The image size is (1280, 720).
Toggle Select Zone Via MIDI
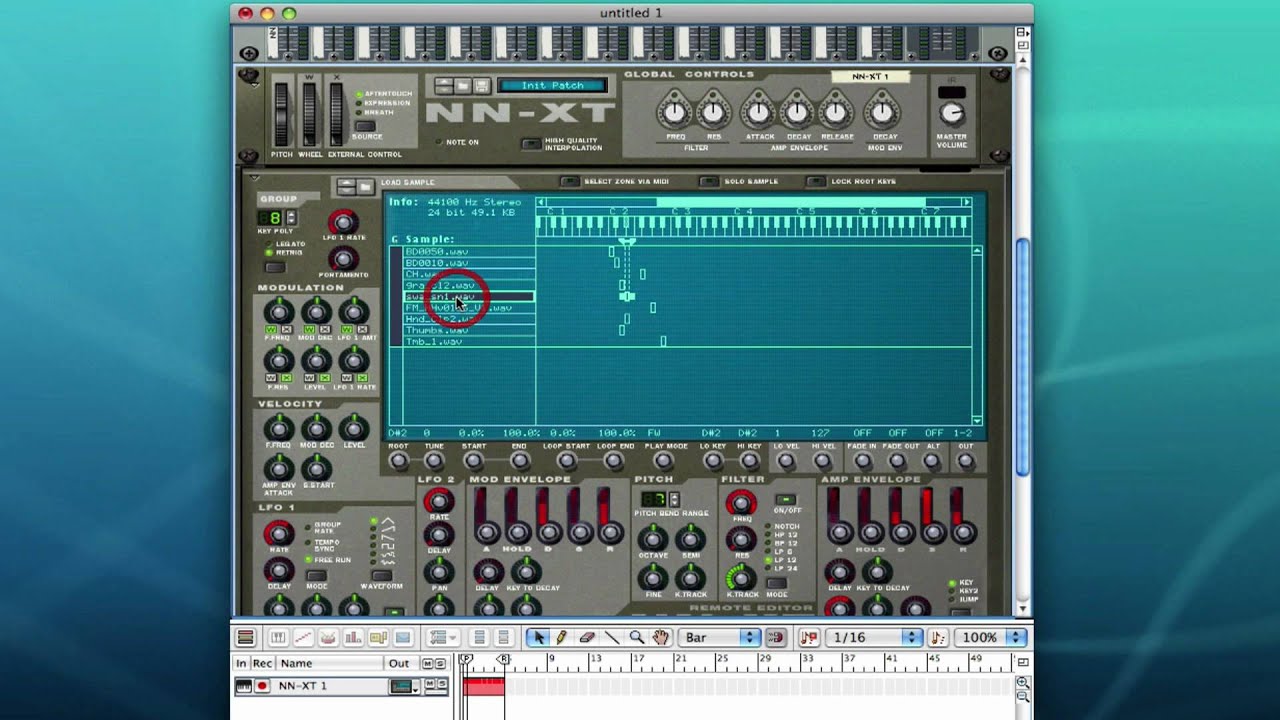(570, 181)
